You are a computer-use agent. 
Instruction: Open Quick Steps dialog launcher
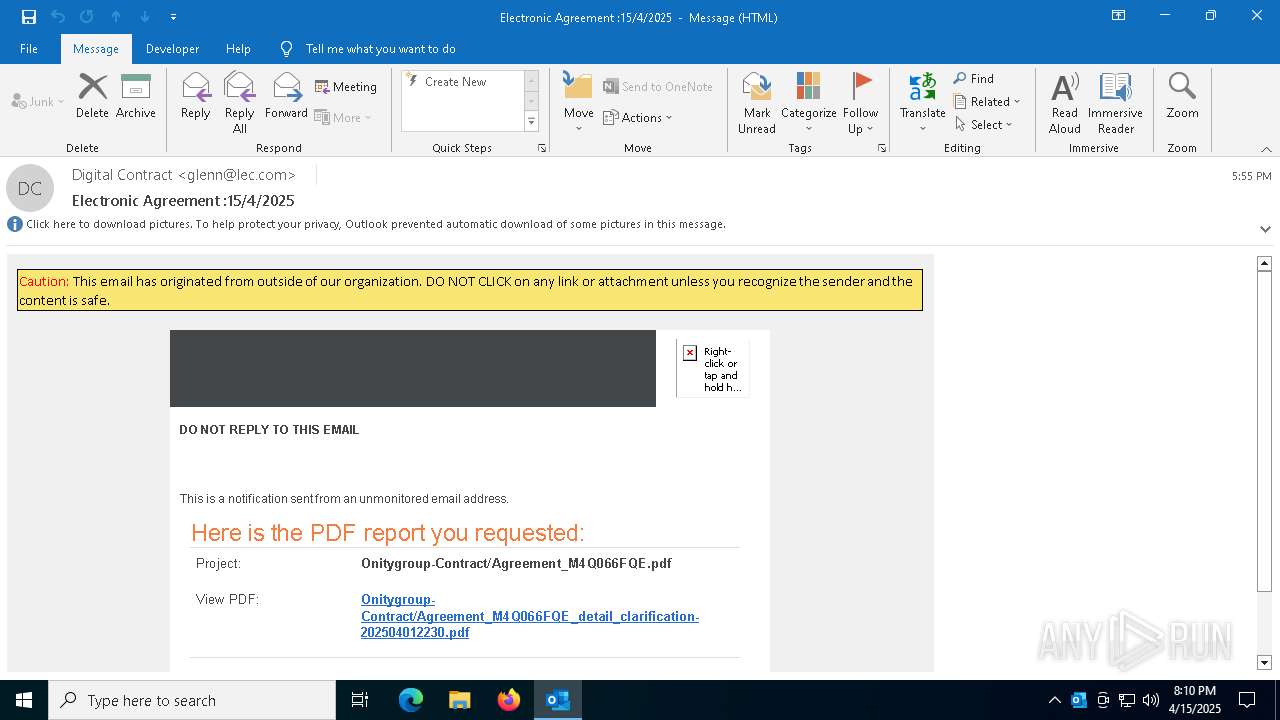(542, 148)
